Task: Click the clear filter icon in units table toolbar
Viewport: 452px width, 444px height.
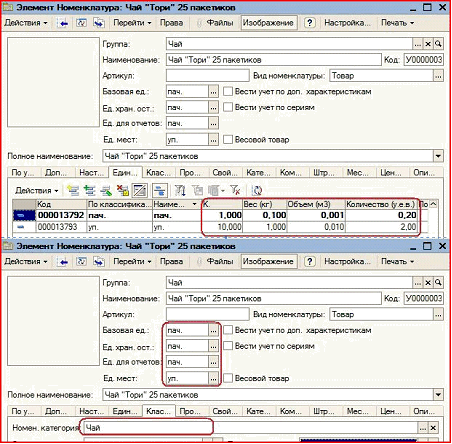Action: pos(235,190)
